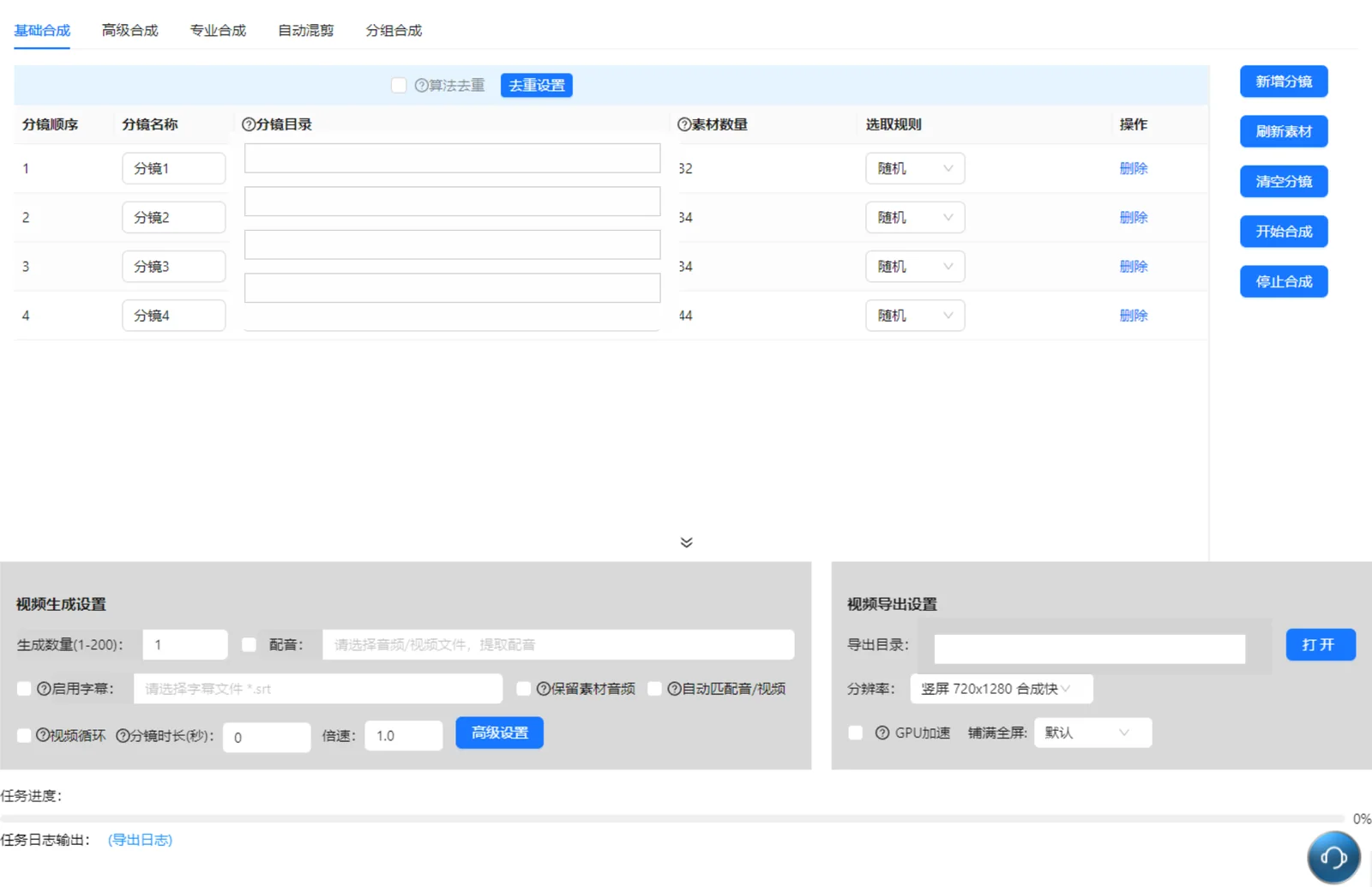Click the subtitle file .srt input field

318,689
